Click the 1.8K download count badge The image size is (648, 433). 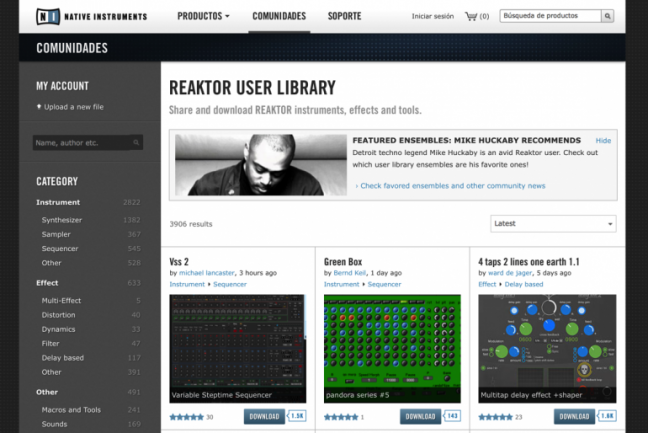pyautogui.click(x=607, y=416)
